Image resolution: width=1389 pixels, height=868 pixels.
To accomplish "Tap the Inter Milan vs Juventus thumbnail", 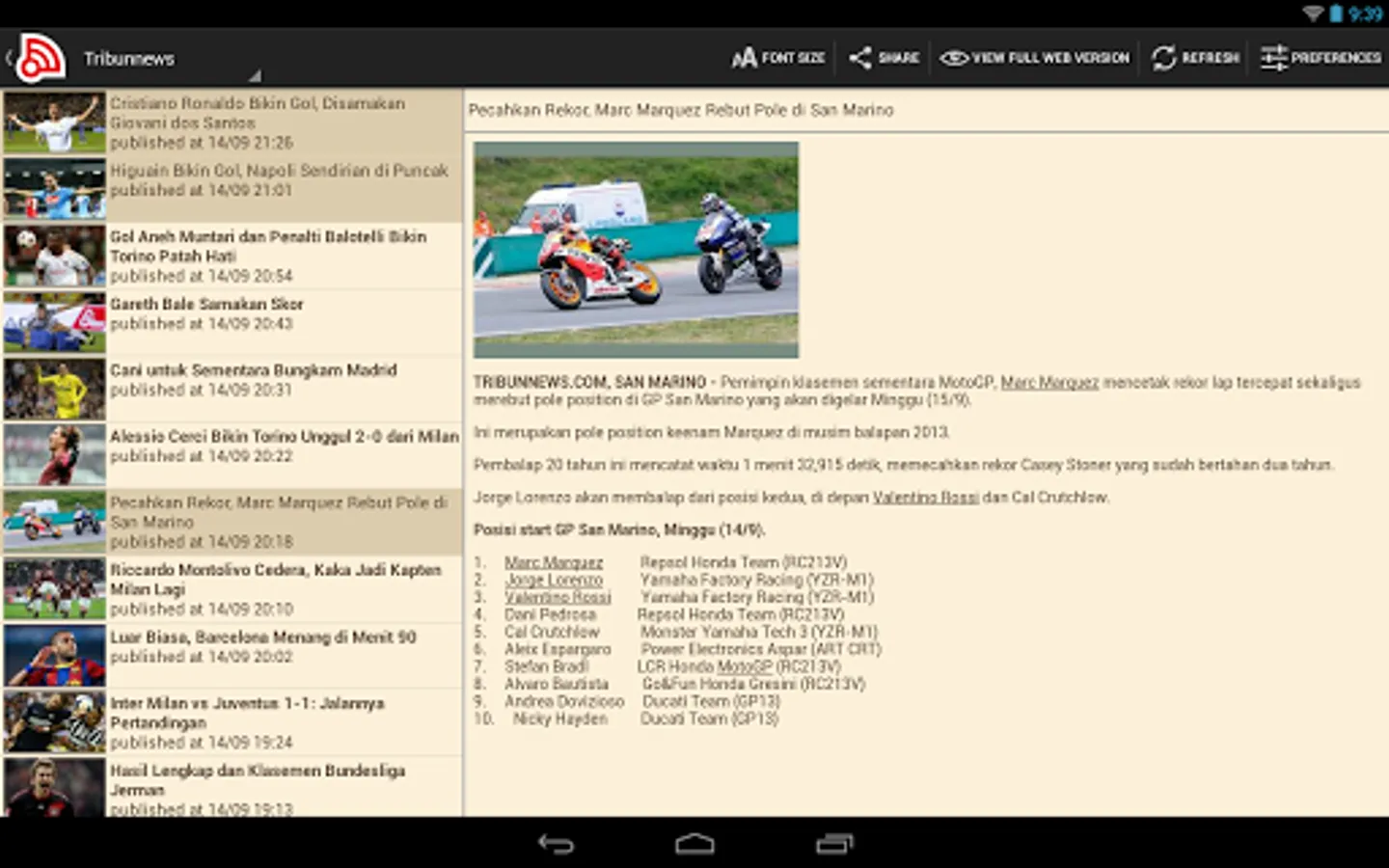I will click(54, 721).
